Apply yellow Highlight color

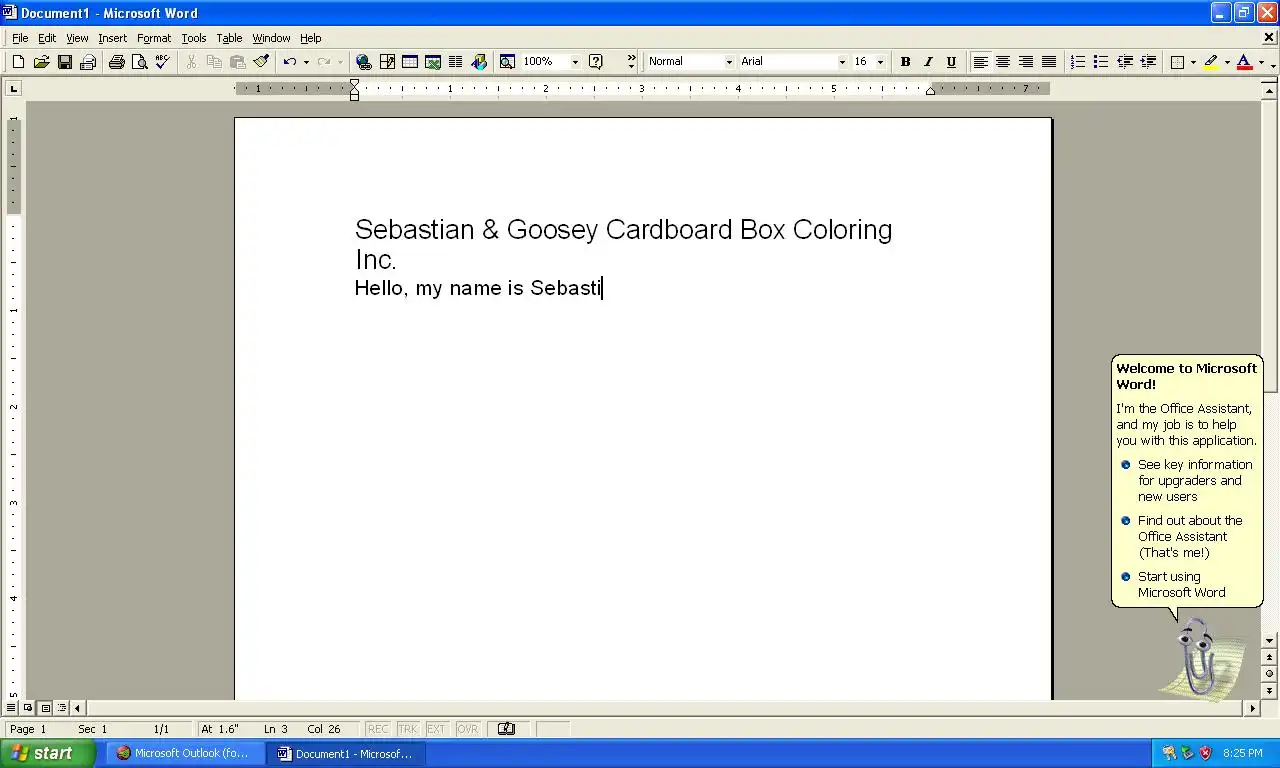click(x=1211, y=62)
